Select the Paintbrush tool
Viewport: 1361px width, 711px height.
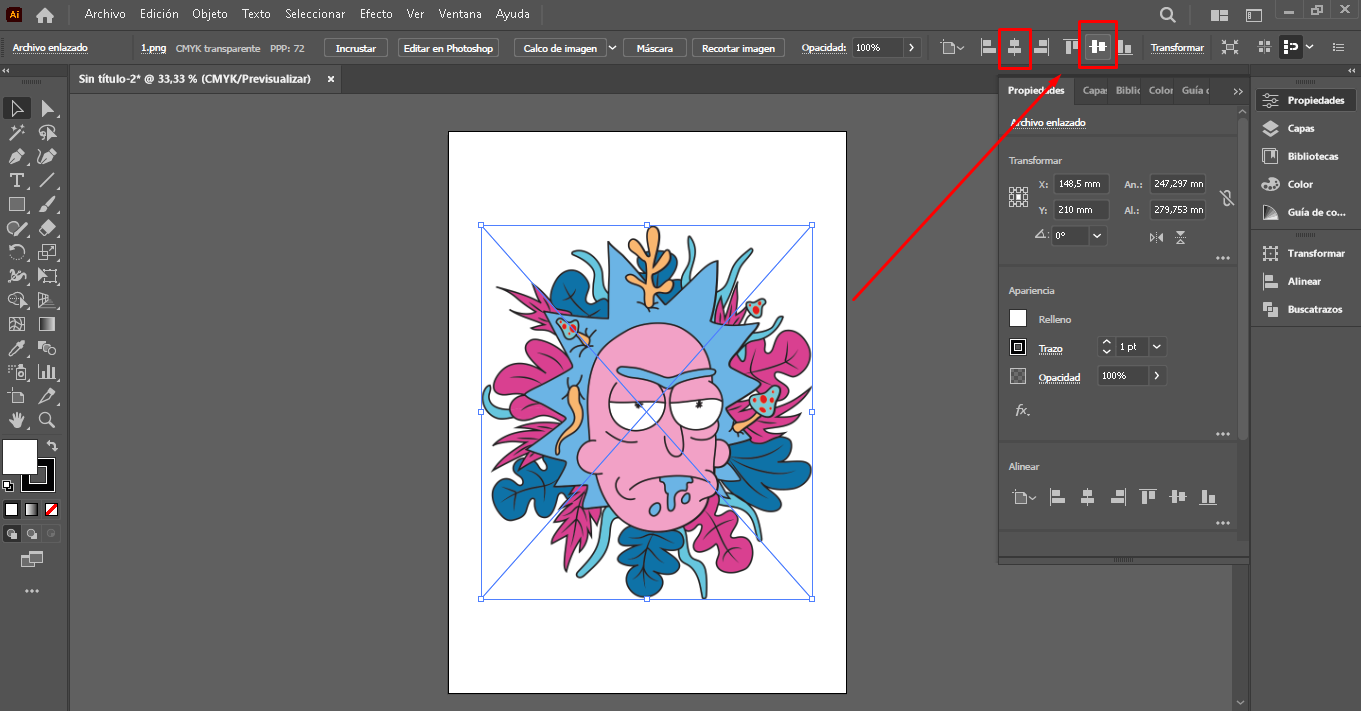tap(47, 204)
